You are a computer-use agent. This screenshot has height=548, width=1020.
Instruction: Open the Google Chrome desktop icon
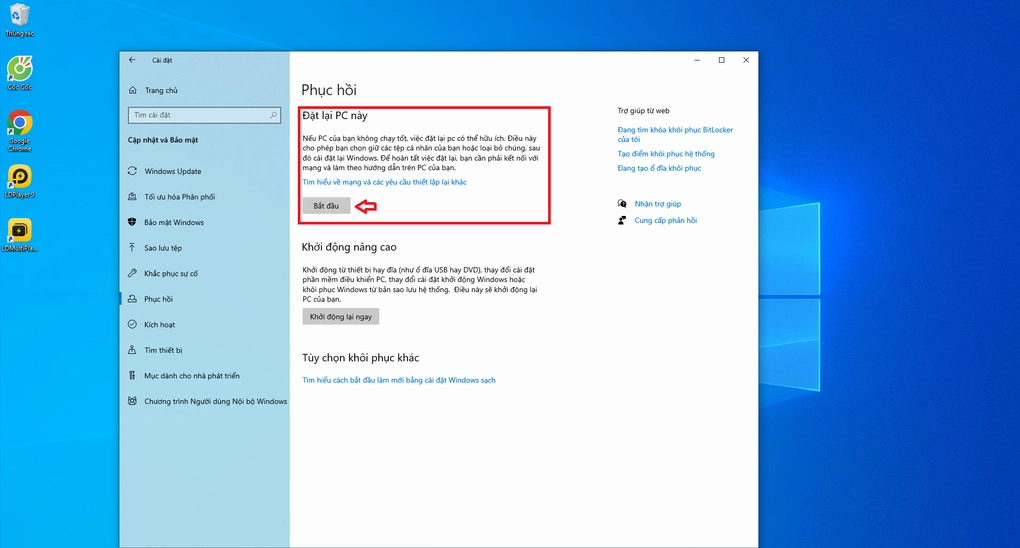[x=19, y=124]
